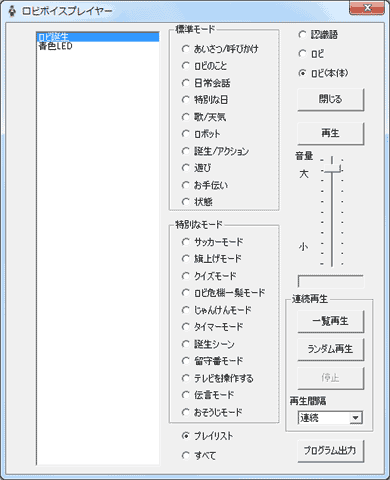
Task: Click the Robi app icon in title bar
Action: click(12, 11)
